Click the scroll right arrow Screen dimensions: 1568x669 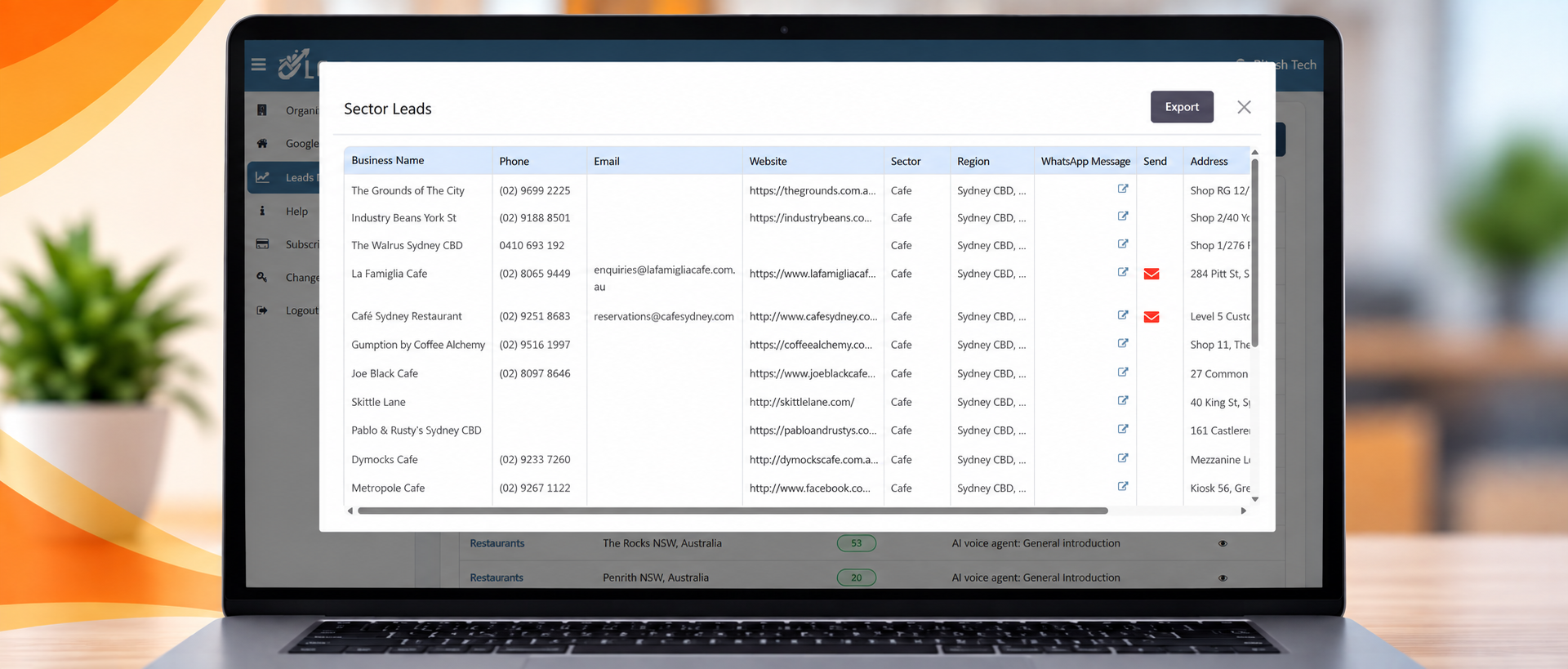point(1244,511)
